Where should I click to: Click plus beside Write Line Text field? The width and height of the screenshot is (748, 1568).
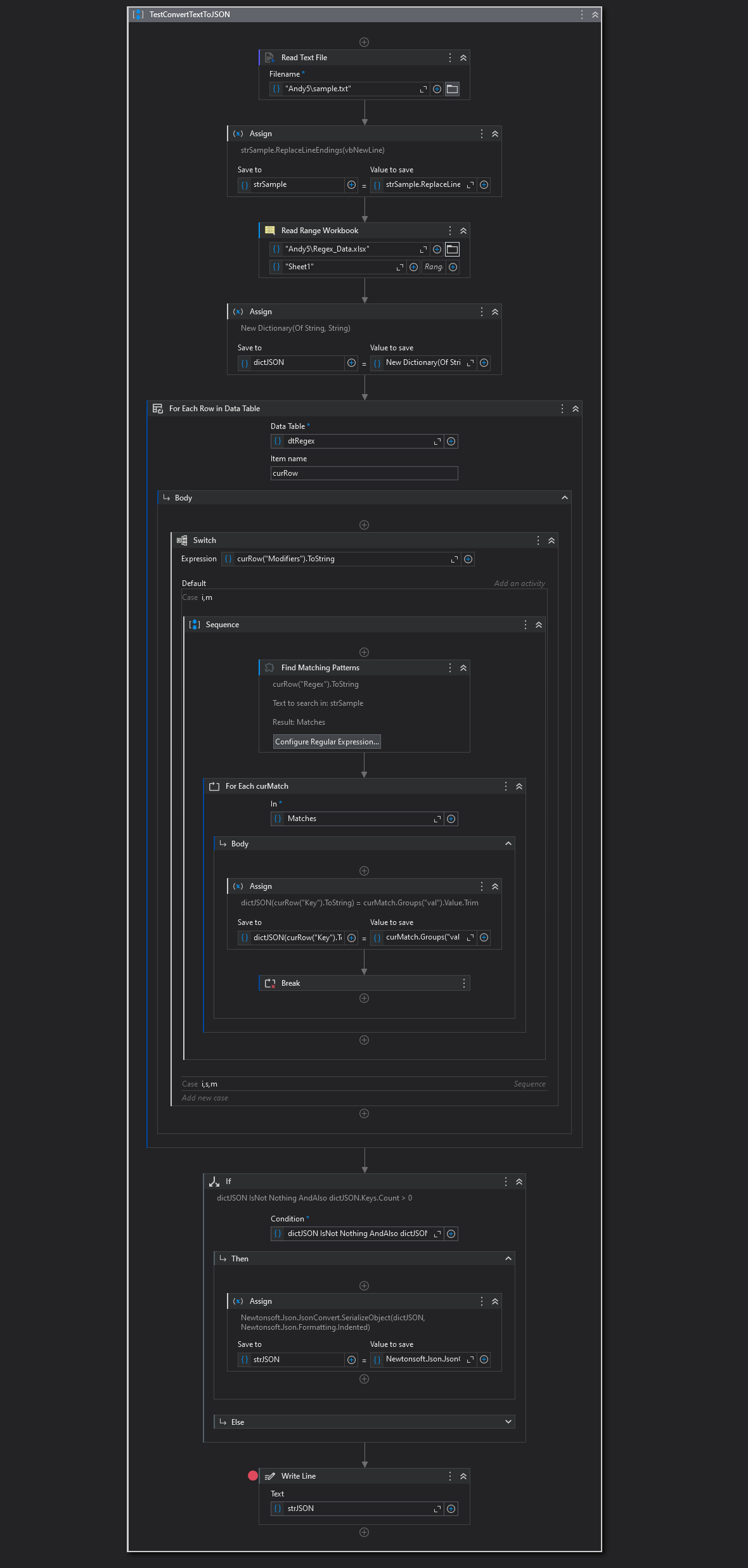tap(451, 1509)
